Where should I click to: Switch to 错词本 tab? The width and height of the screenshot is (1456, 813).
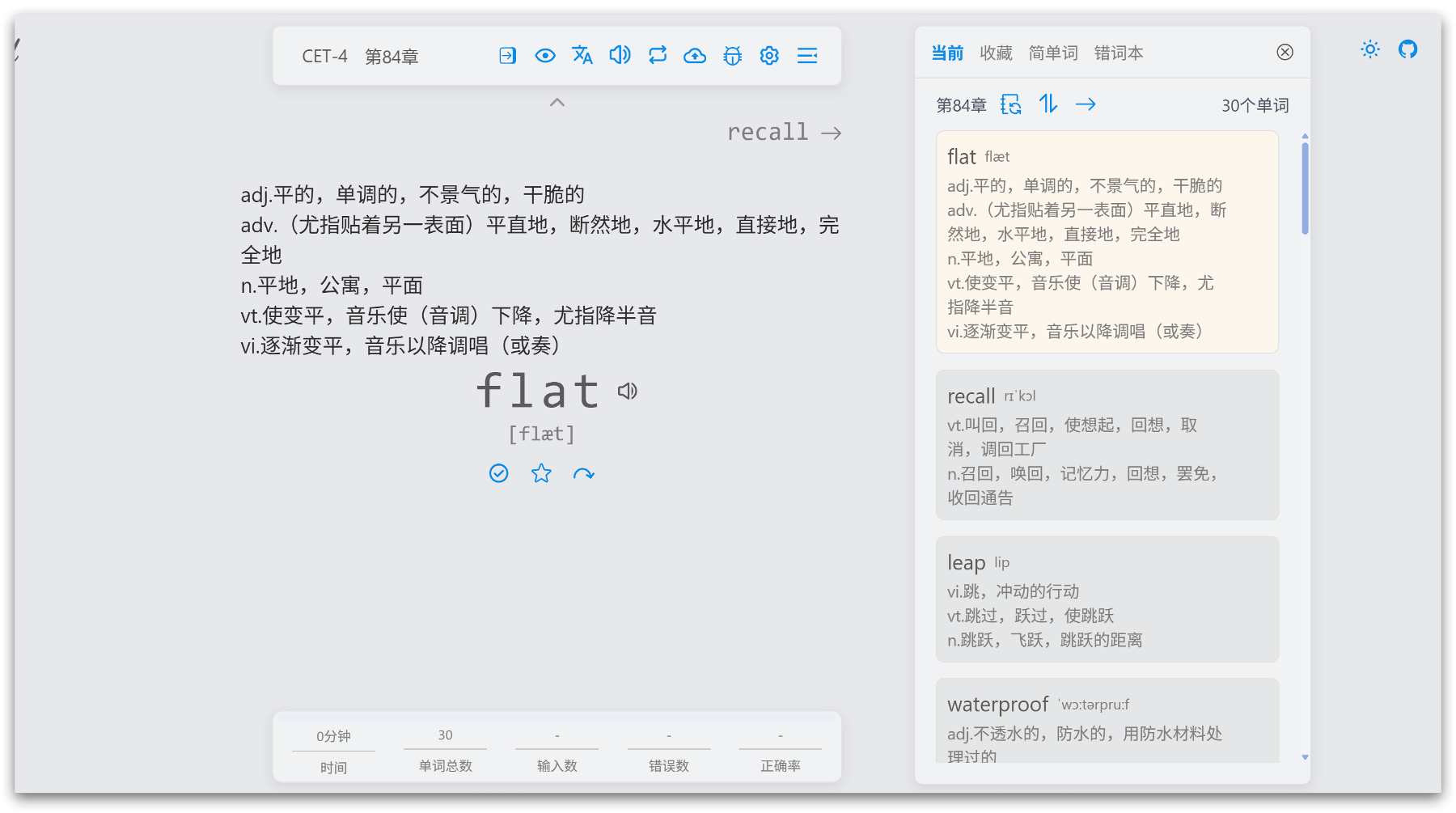coord(1119,53)
